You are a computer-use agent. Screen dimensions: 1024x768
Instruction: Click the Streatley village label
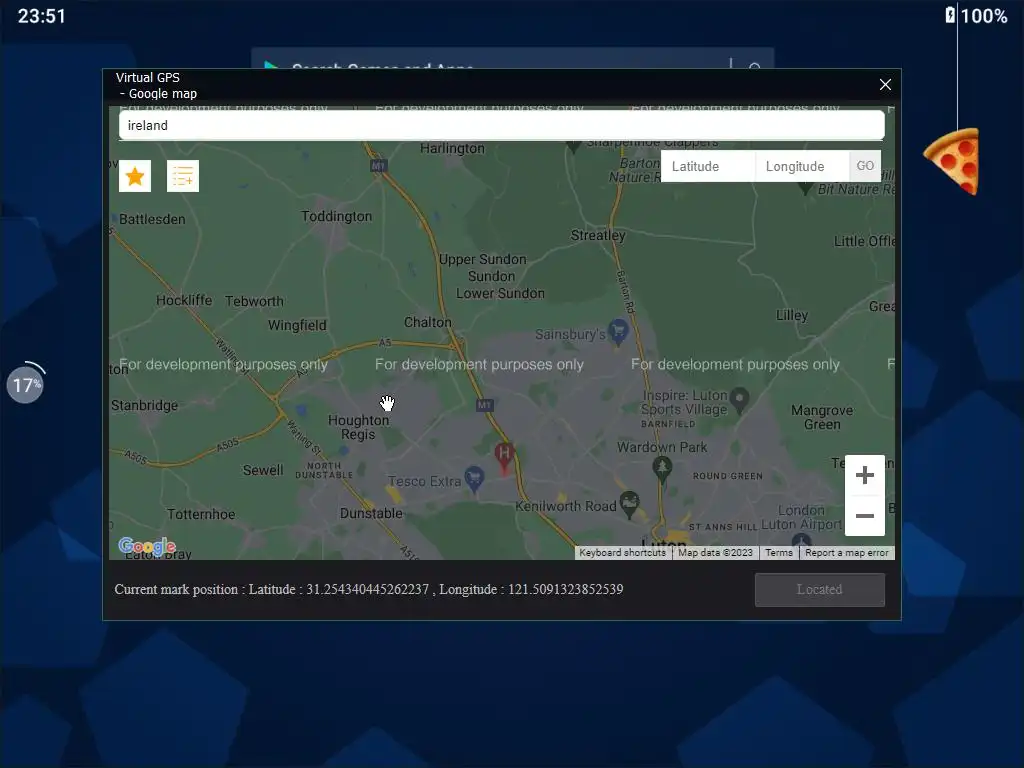pyautogui.click(x=598, y=235)
